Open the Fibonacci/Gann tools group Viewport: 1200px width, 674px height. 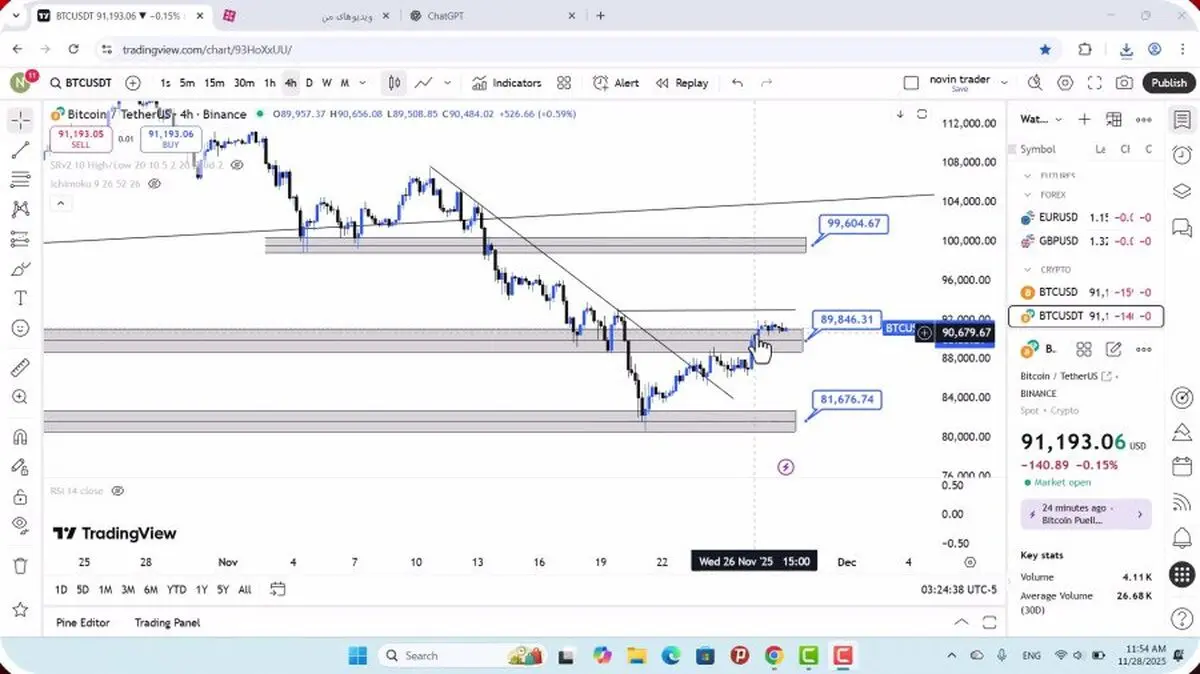click(x=20, y=180)
